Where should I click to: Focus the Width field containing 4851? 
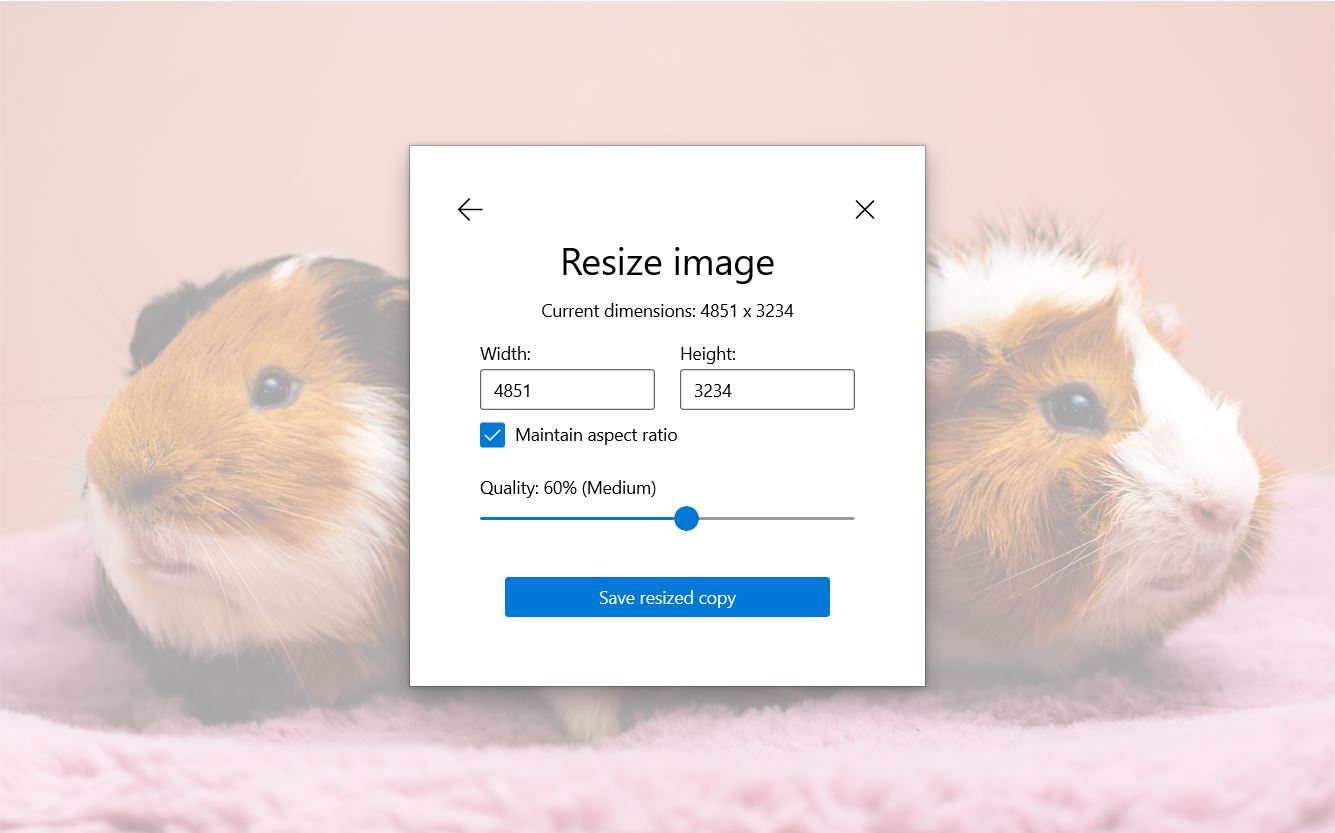pos(567,389)
